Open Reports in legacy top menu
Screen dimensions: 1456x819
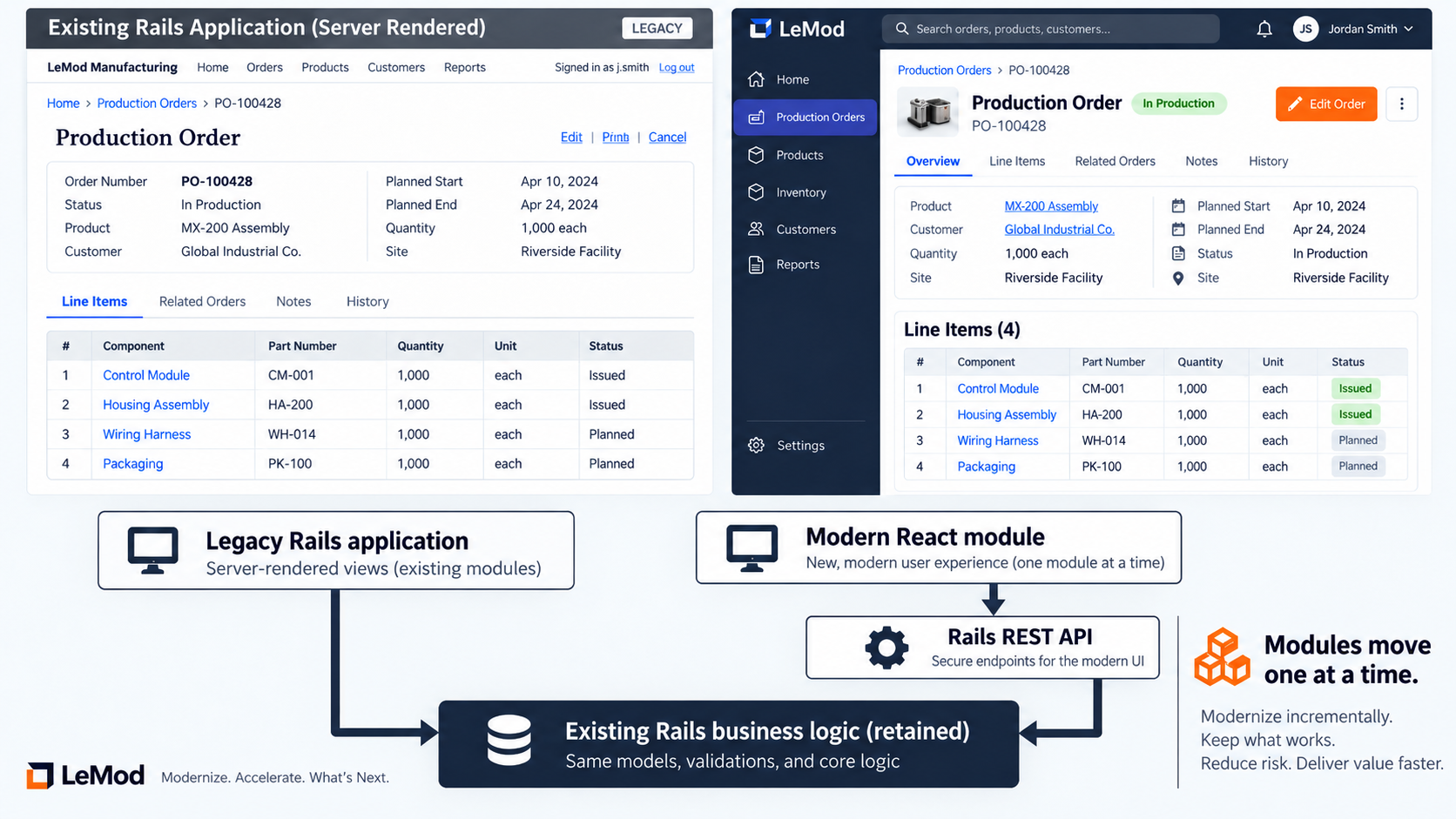[x=465, y=67]
